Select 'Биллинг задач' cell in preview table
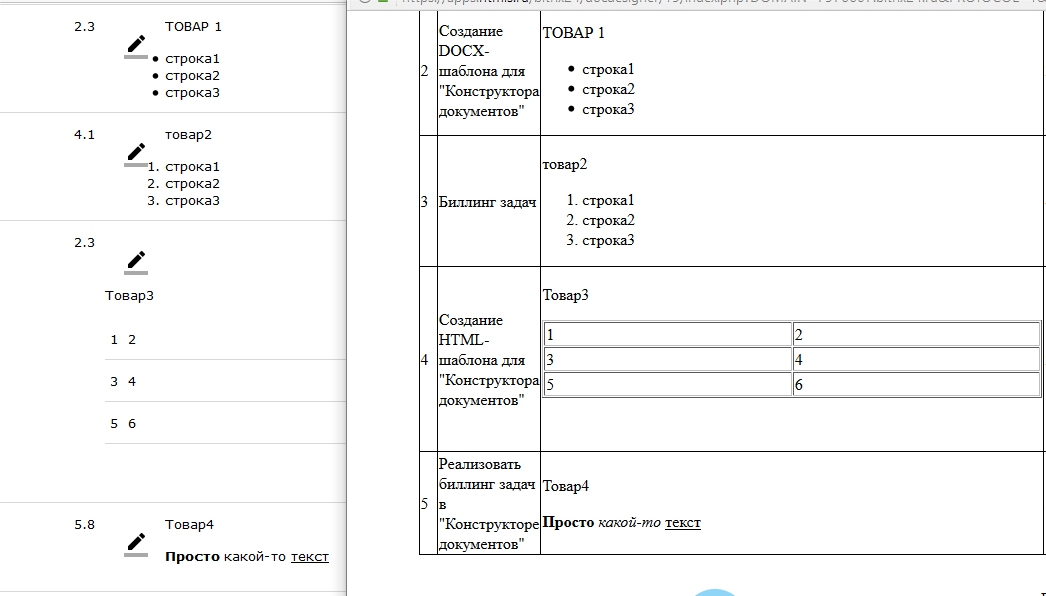This screenshot has width=1046, height=596. (x=487, y=202)
